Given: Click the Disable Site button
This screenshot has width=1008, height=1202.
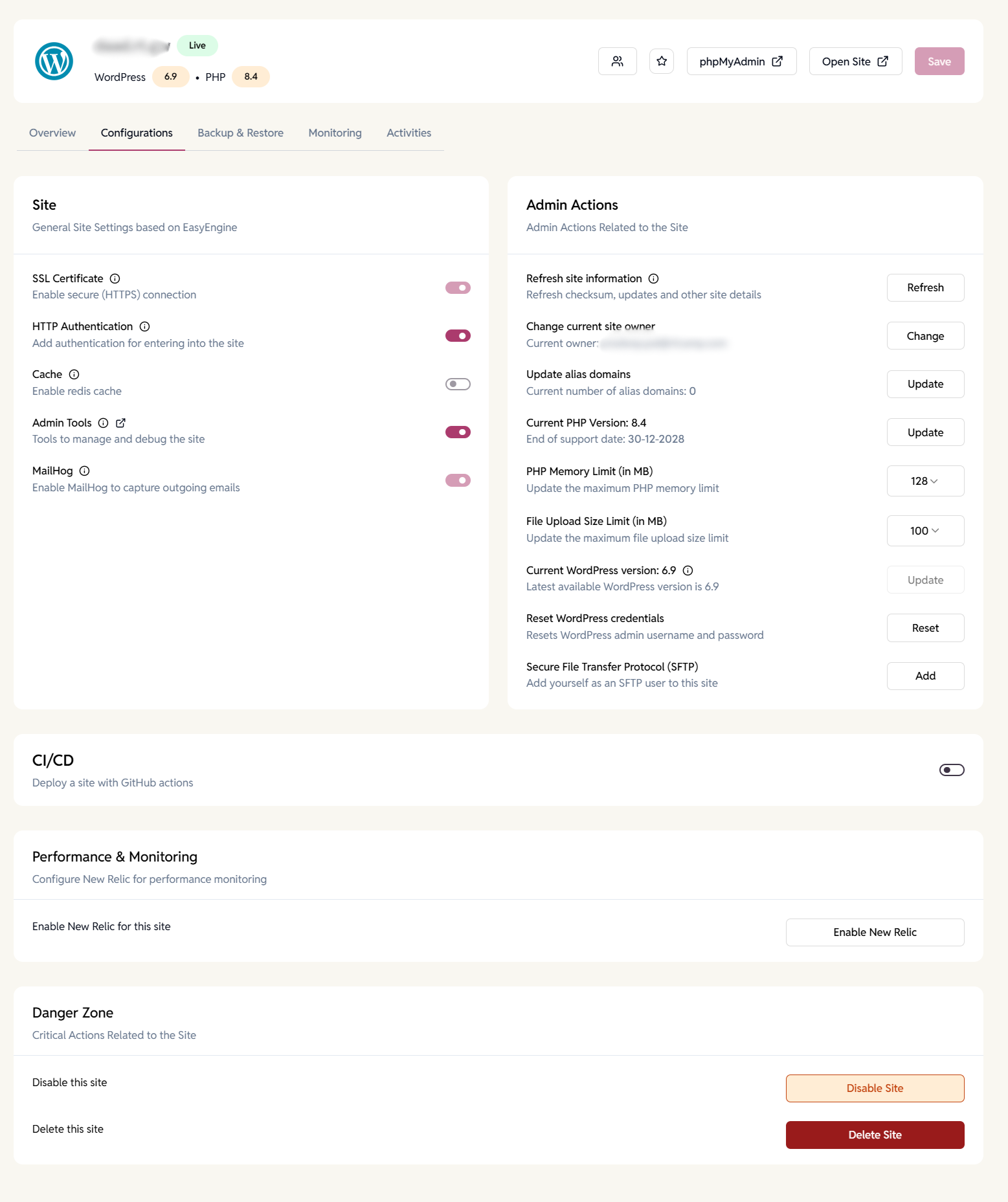Looking at the screenshot, I should coord(875,1088).
